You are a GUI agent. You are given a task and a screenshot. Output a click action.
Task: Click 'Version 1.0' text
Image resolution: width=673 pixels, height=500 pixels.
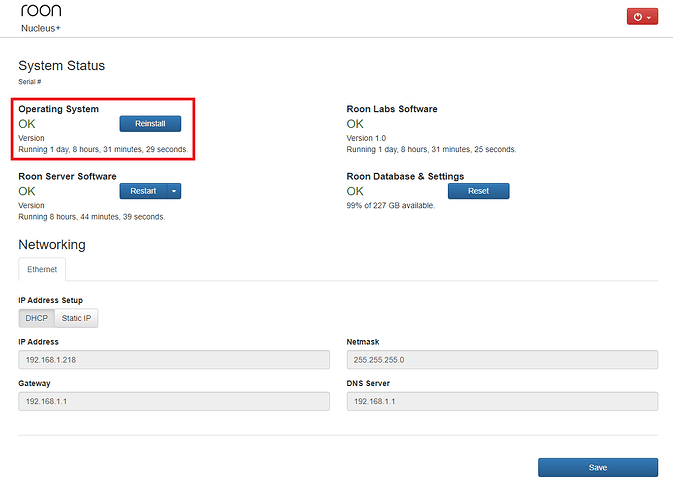pos(366,138)
